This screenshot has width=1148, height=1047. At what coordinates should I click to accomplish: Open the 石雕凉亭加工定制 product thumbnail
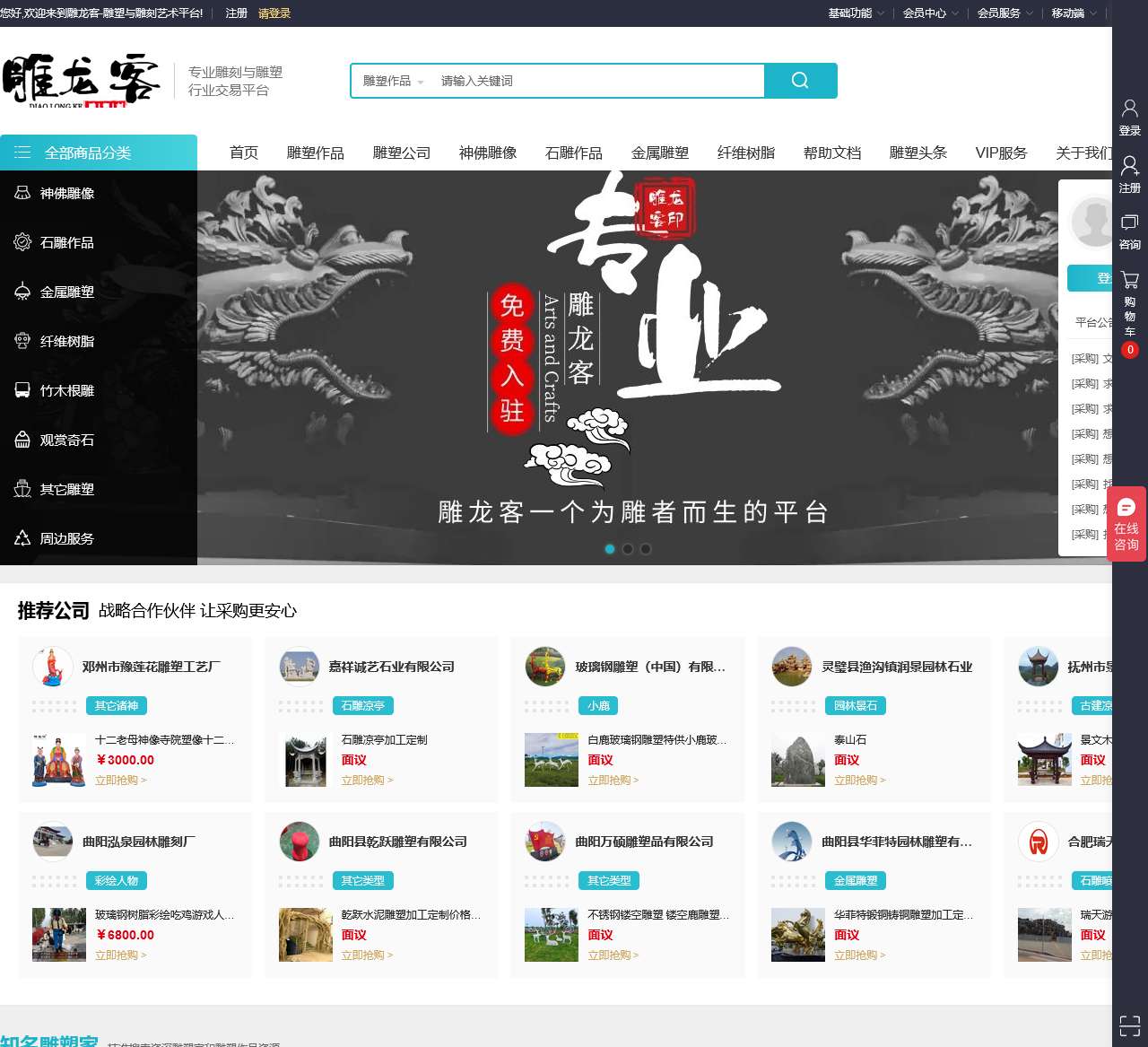click(x=306, y=760)
